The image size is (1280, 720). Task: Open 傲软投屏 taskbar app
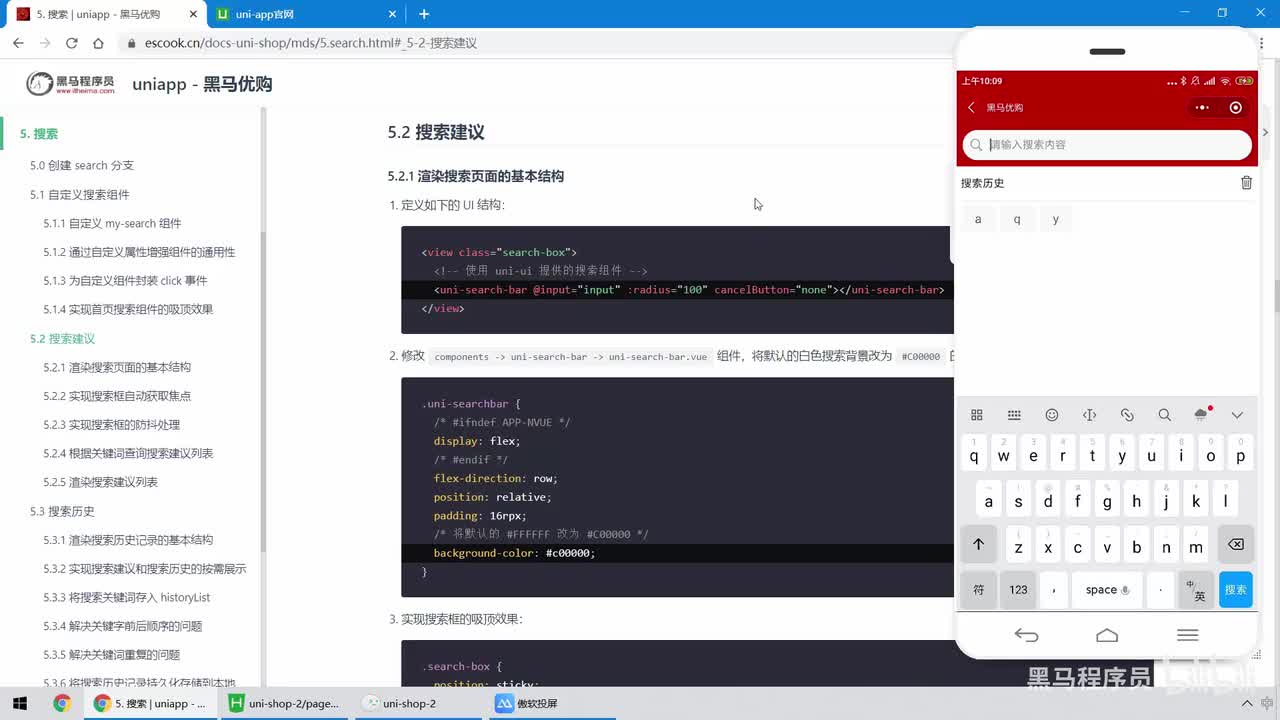(527, 703)
